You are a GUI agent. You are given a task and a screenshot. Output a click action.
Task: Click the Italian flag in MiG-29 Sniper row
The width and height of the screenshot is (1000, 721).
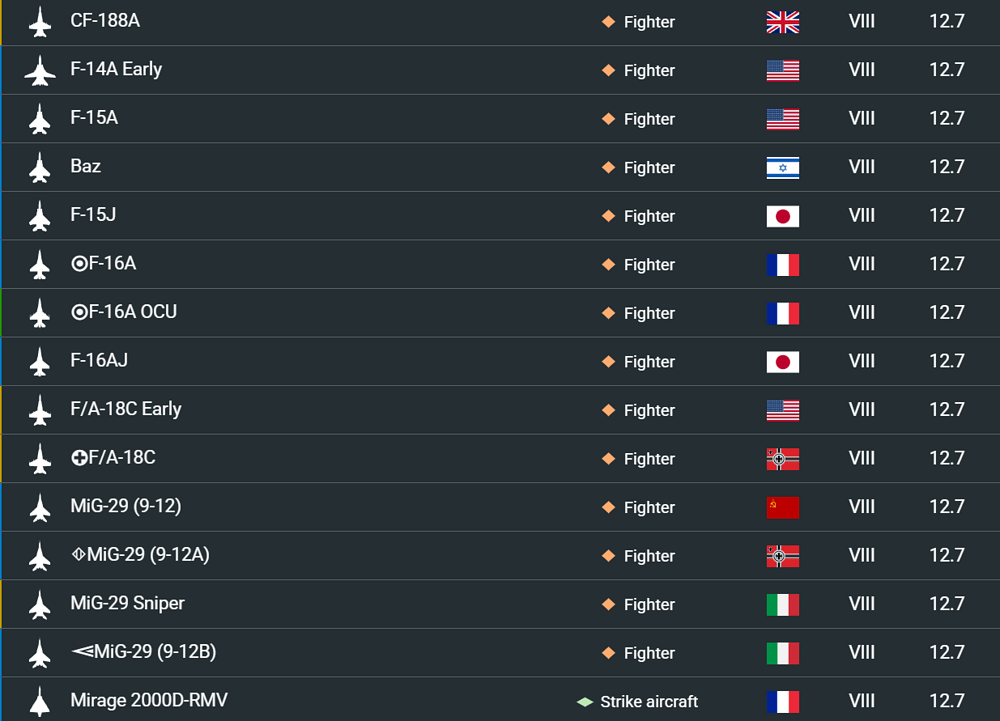click(x=783, y=604)
